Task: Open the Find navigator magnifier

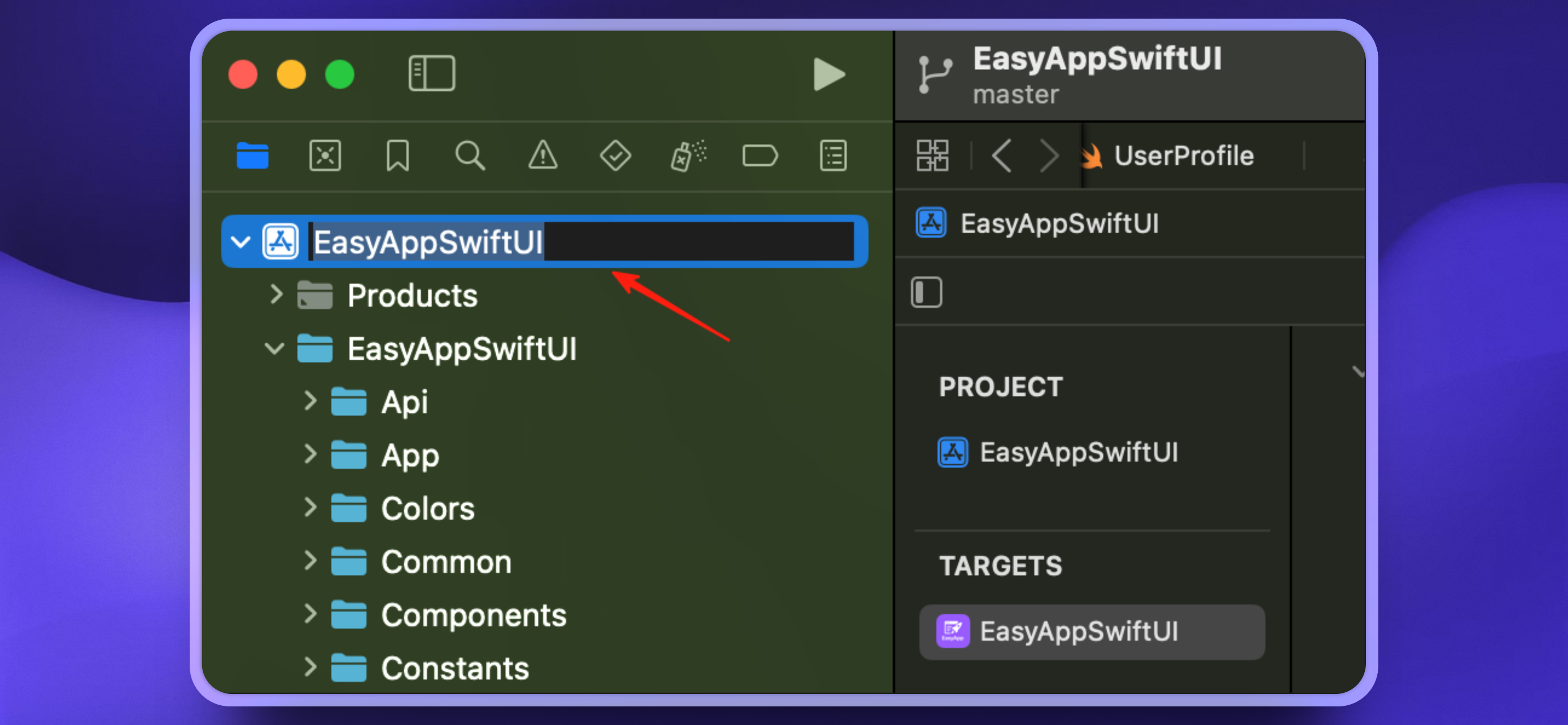Action: click(470, 156)
